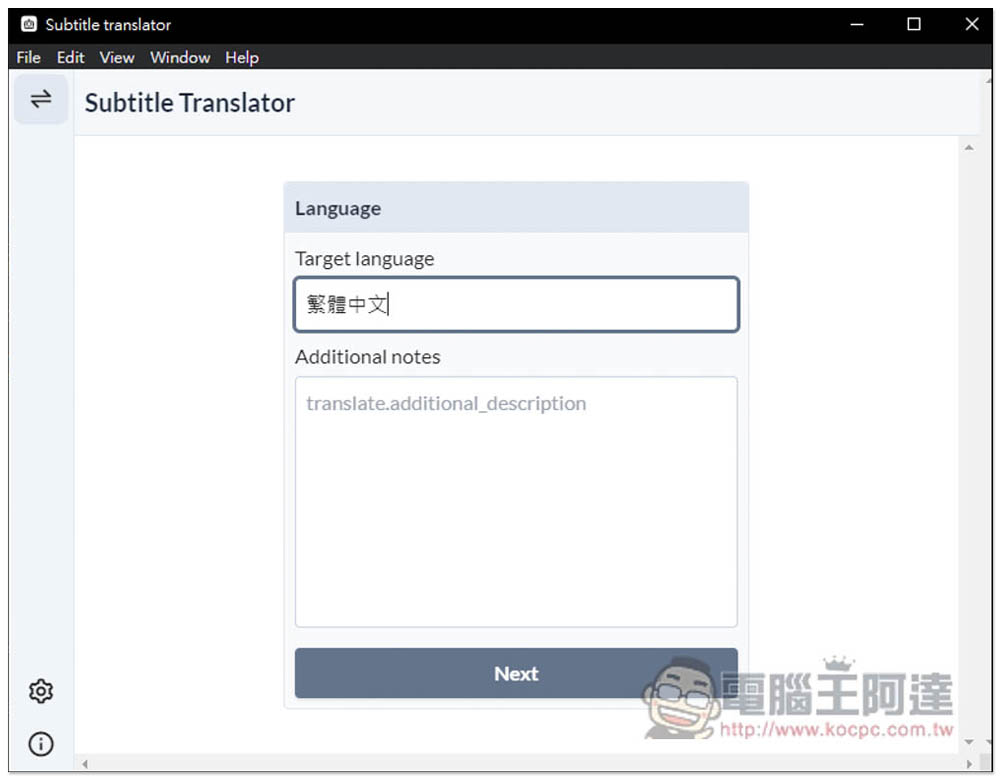Click the Language panel header
The height and width of the screenshot is (781, 1000).
[516, 208]
